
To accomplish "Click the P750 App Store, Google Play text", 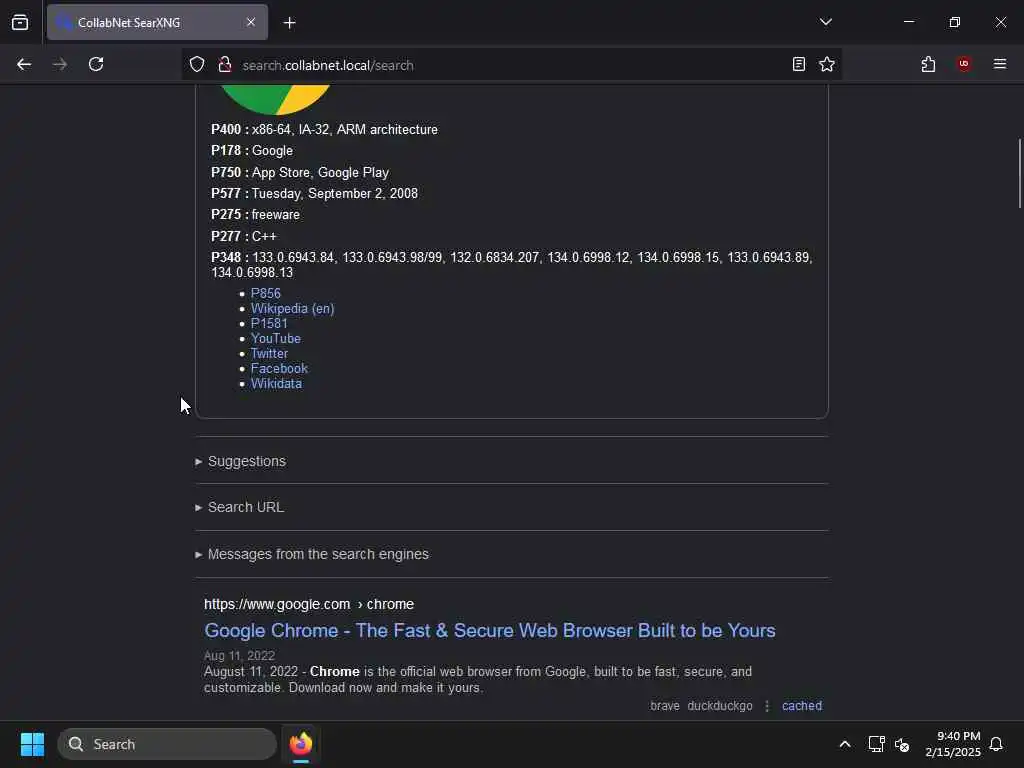I will 300,172.
